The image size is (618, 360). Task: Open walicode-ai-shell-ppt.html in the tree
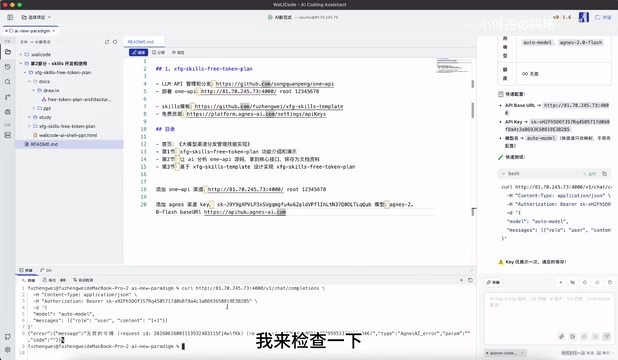coord(69,135)
